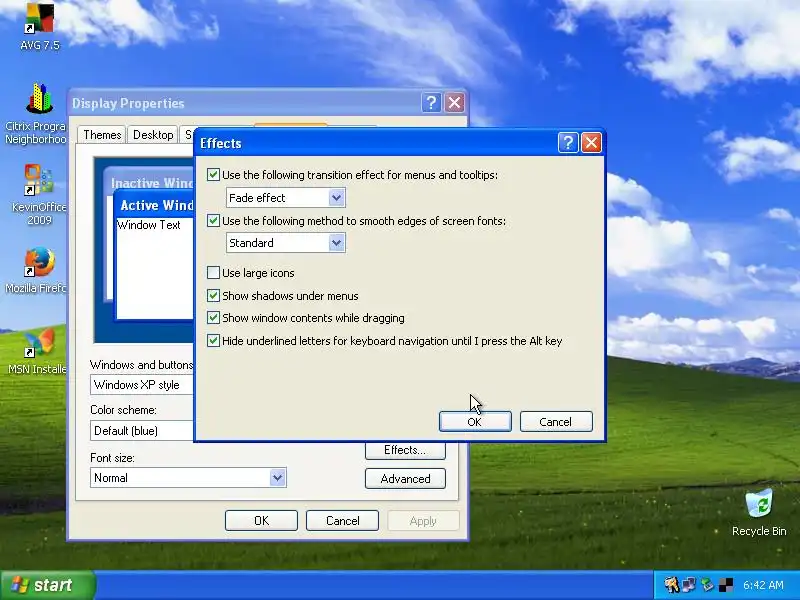Click OK in the Effects dialog
Viewport: 800px width, 600px height.
pyautogui.click(x=475, y=422)
